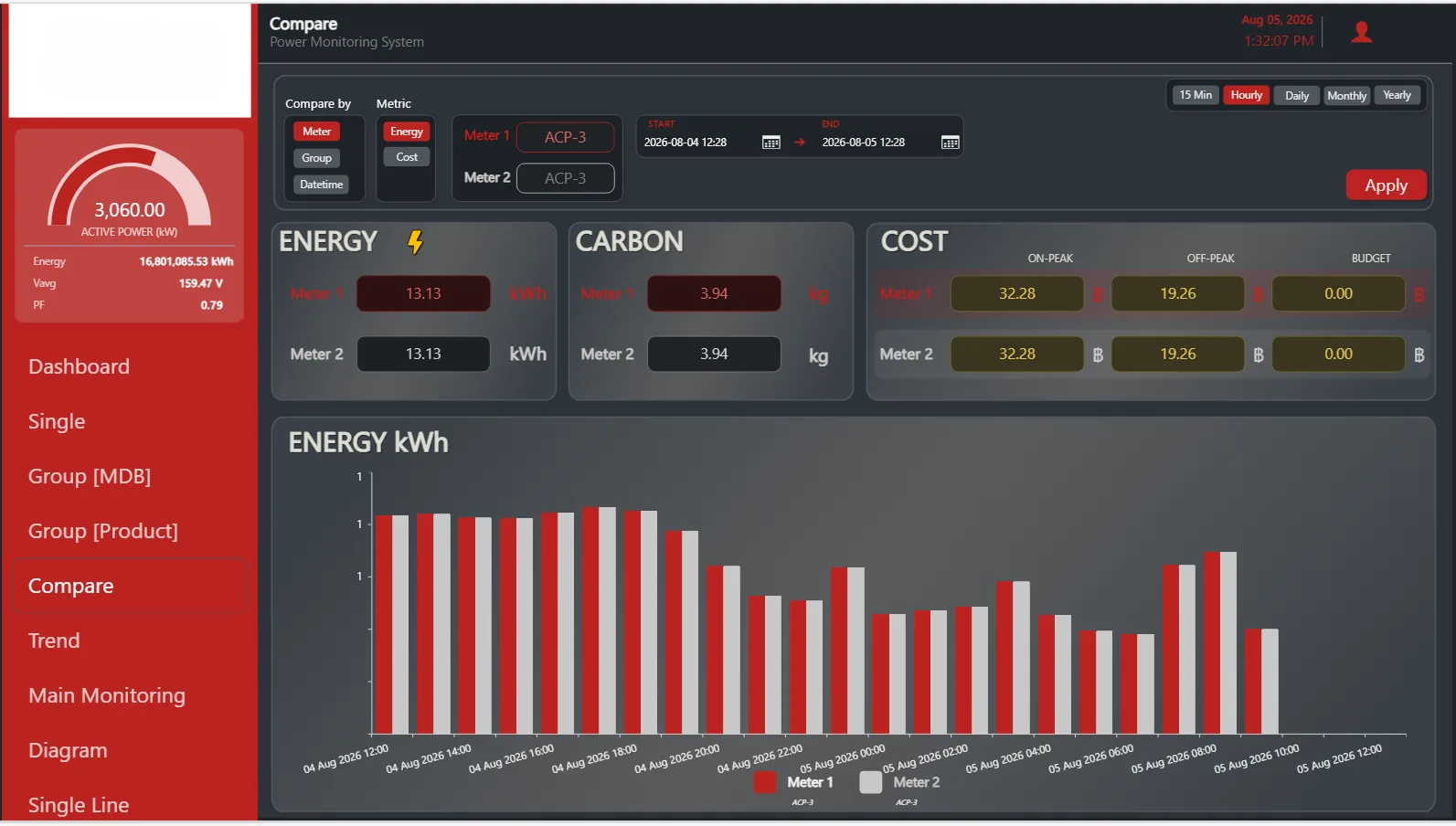Open the Meter 1 ACP-3 dropdown
The height and width of the screenshot is (826, 1456).
click(x=565, y=137)
